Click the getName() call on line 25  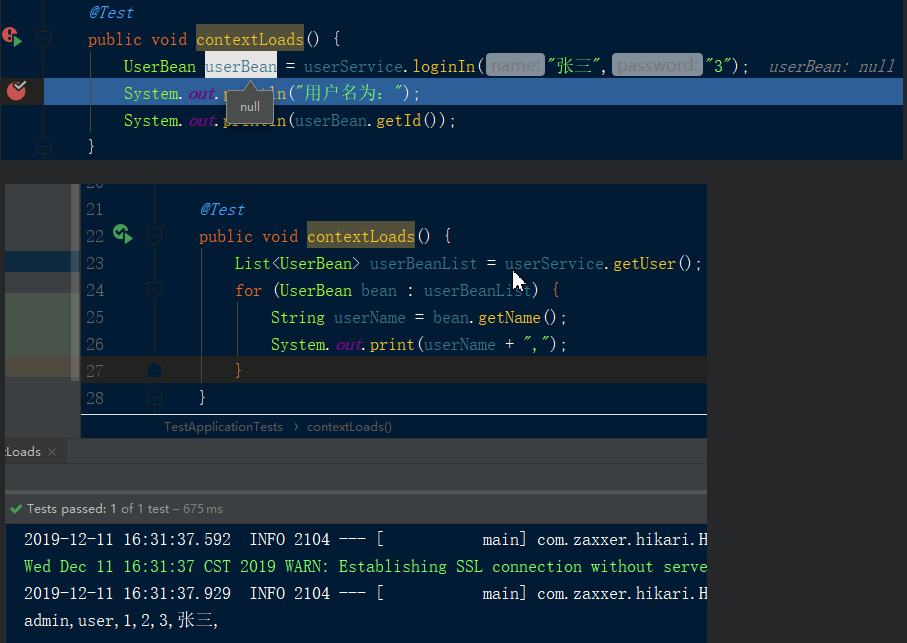[517, 317]
